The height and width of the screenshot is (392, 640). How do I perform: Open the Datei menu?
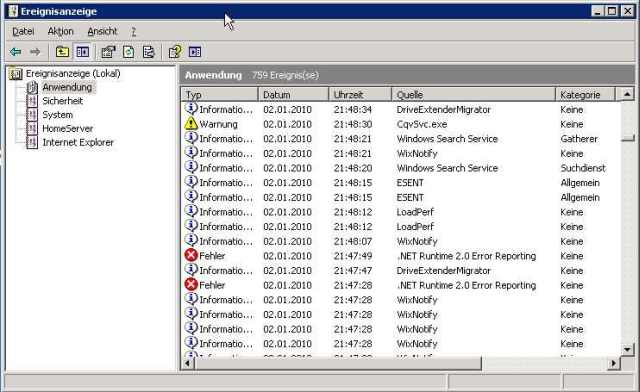click(x=23, y=31)
